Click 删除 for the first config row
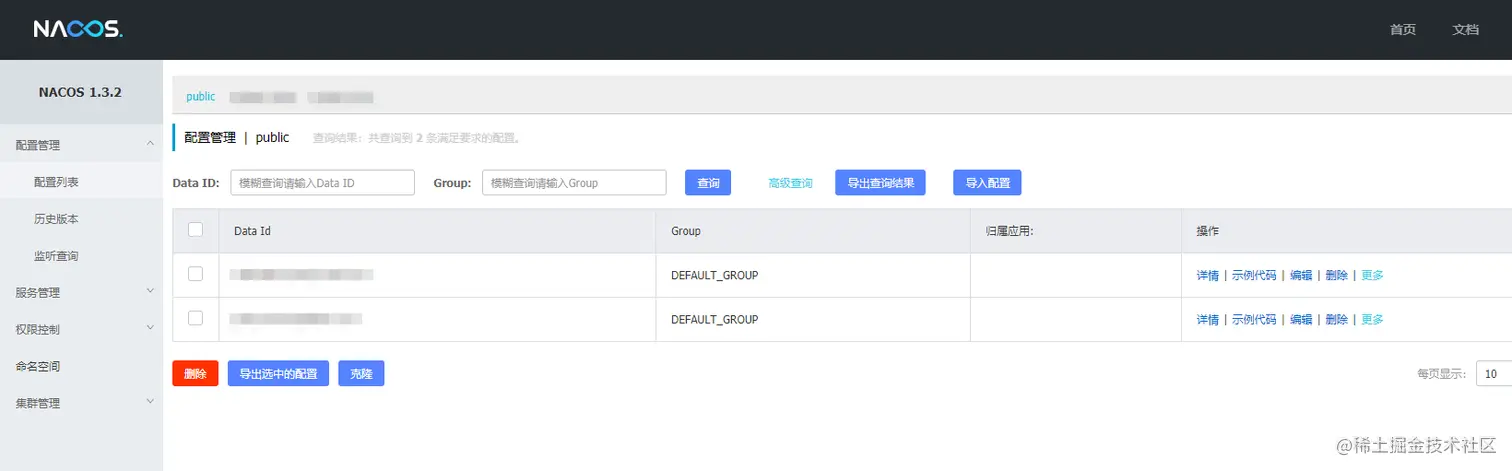The width and height of the screenshot is (1512, 471). pos(1337,276)
